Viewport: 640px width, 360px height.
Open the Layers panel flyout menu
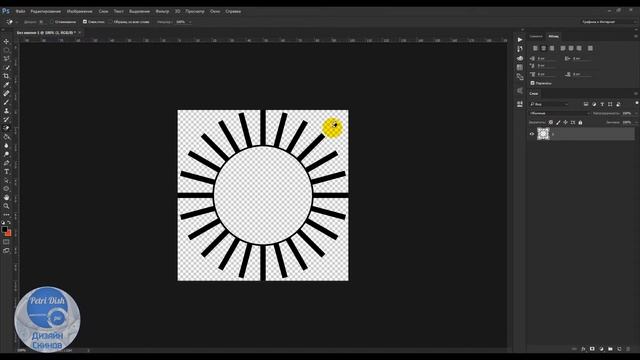[636, 93]
